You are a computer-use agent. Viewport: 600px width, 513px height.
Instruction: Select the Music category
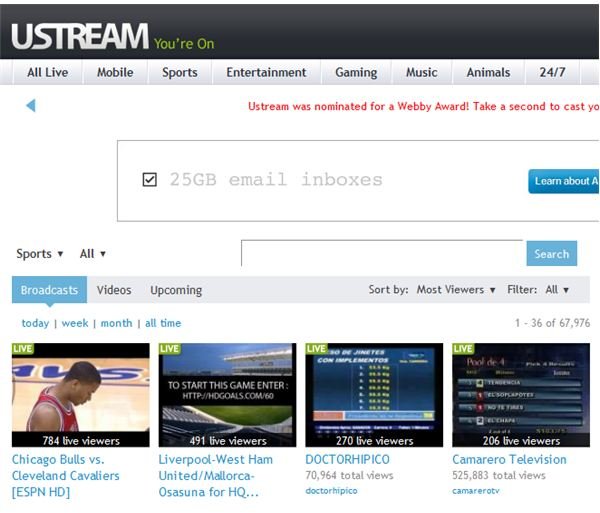click(421, 72)
